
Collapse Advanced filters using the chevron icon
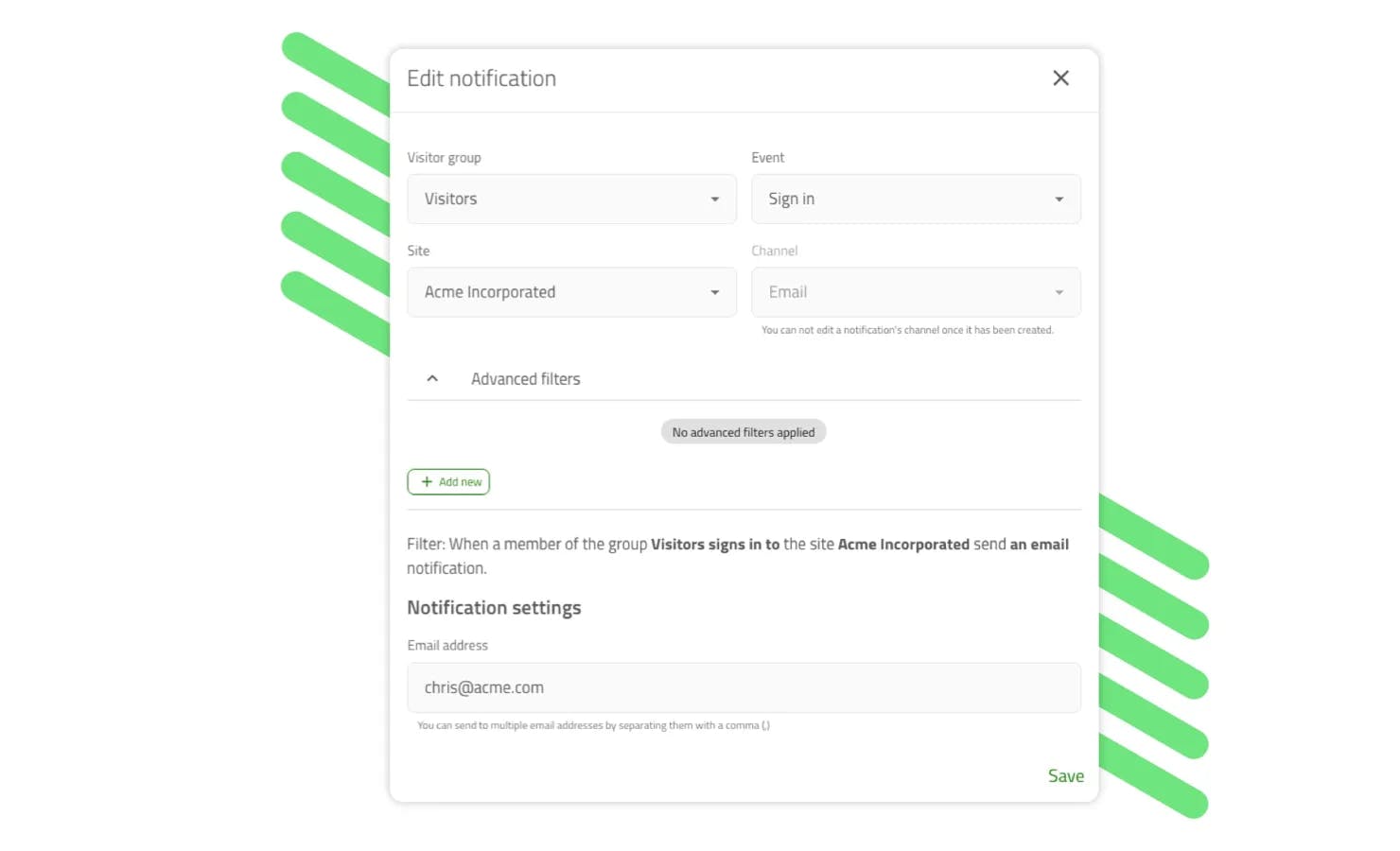[432, 379]
